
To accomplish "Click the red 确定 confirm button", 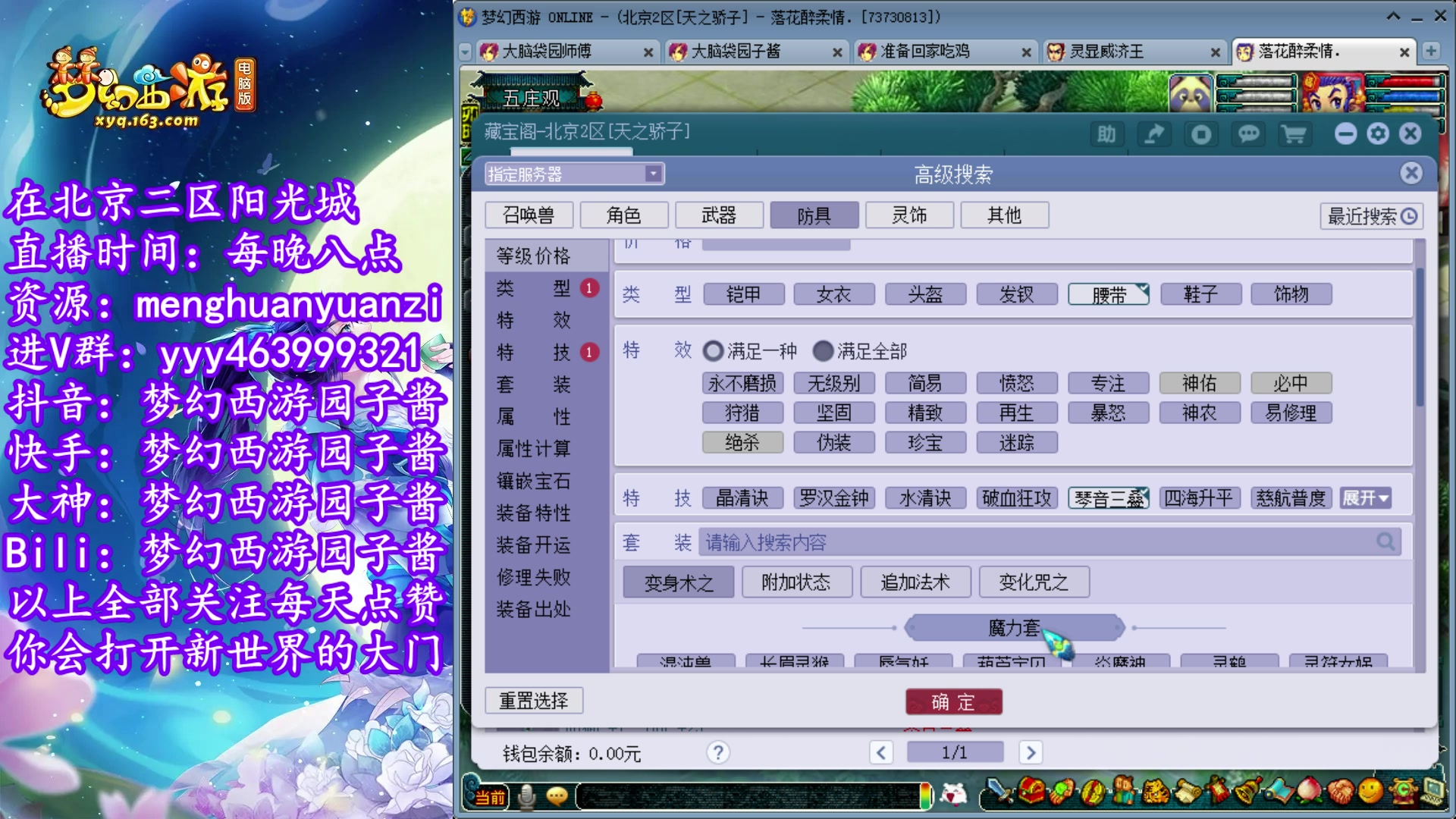I will tap(953, 701).
